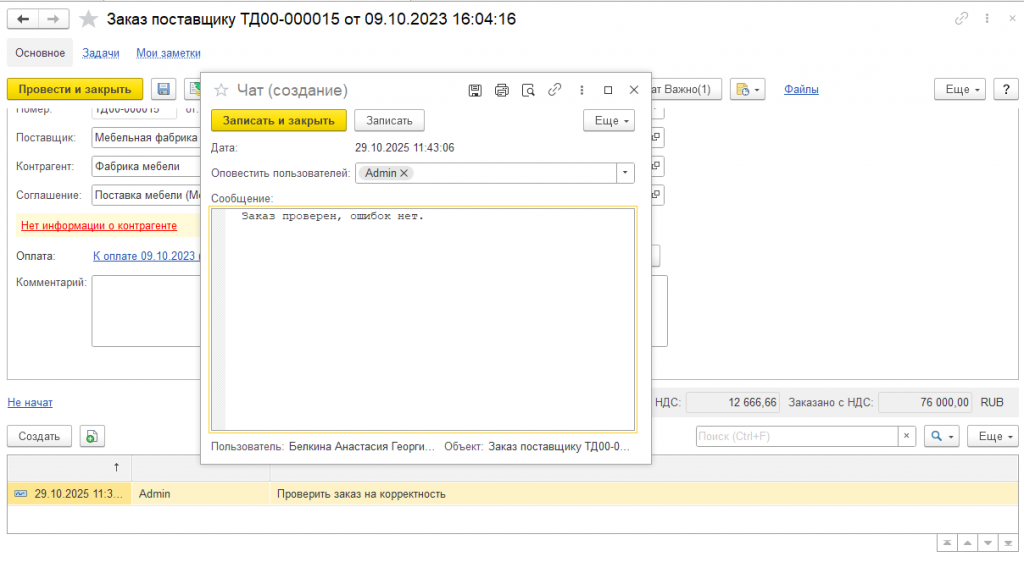This screenshot has height=562, width=1024.
Task: Remove the Admin tag with its X
Action: (x=404, y=173)
